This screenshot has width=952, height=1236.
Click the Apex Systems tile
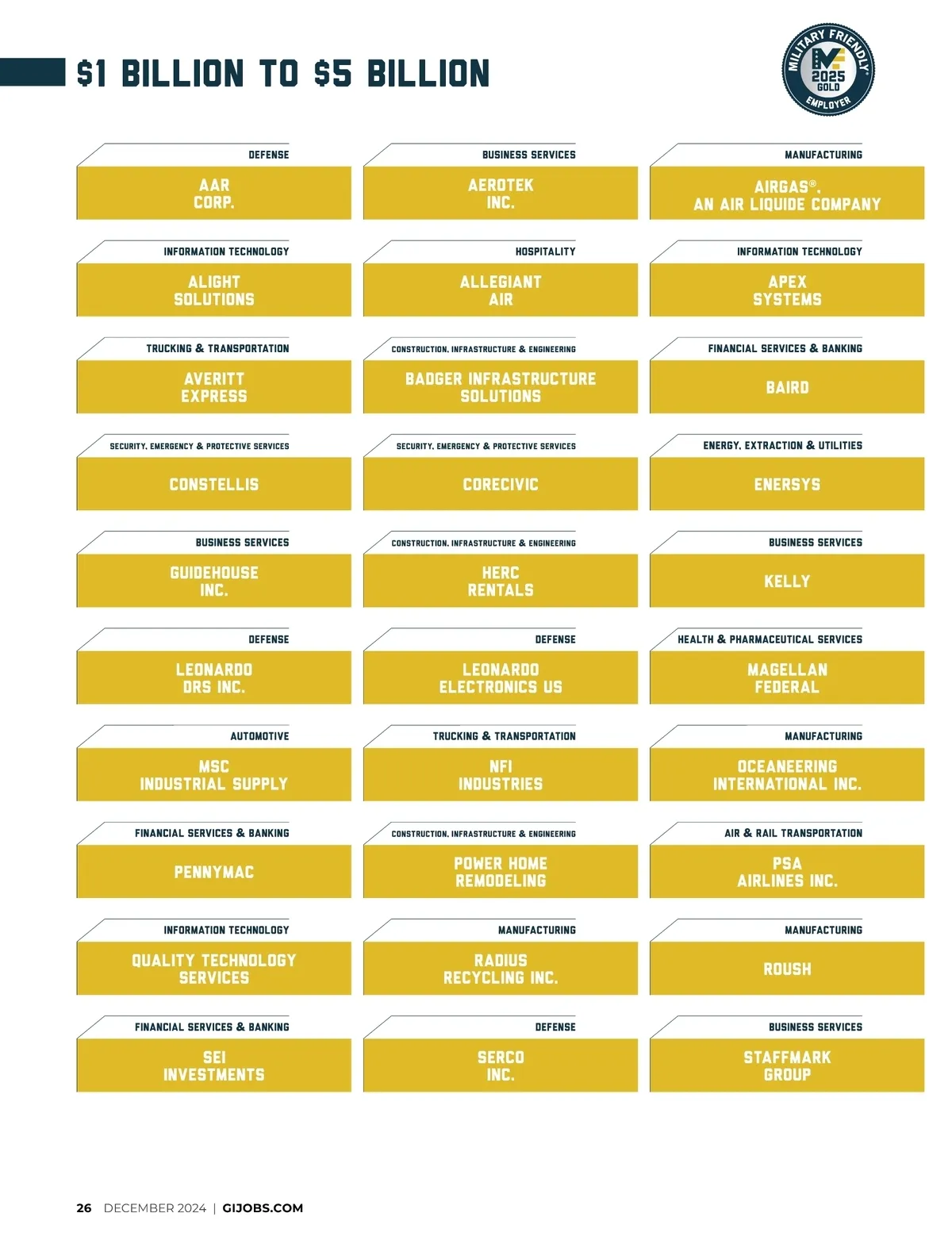787,290
